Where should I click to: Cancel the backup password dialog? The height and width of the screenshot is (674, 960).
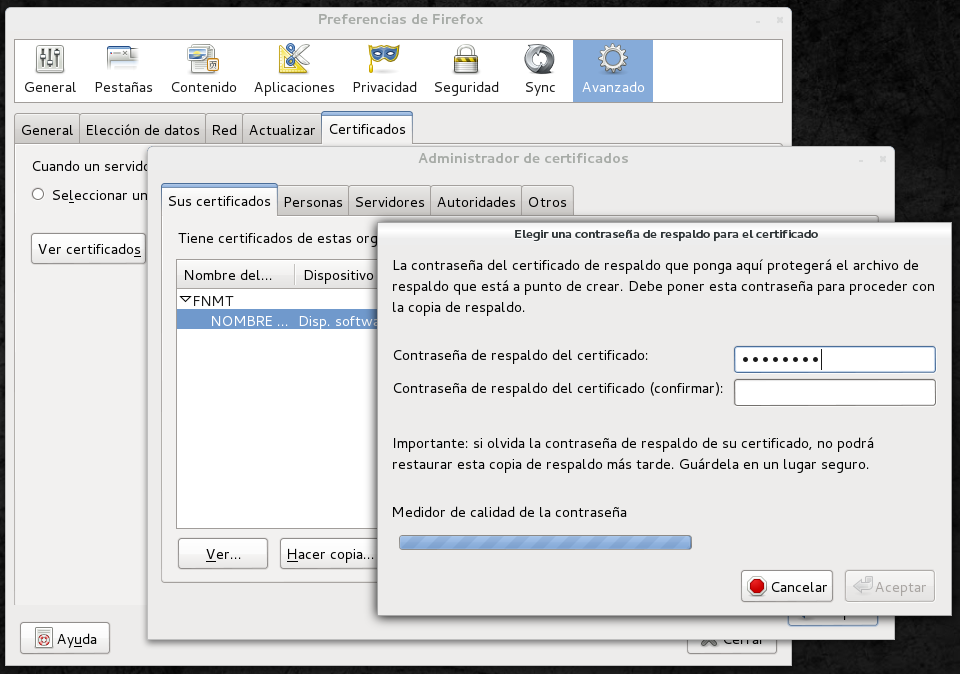click(x=787, y=586)
